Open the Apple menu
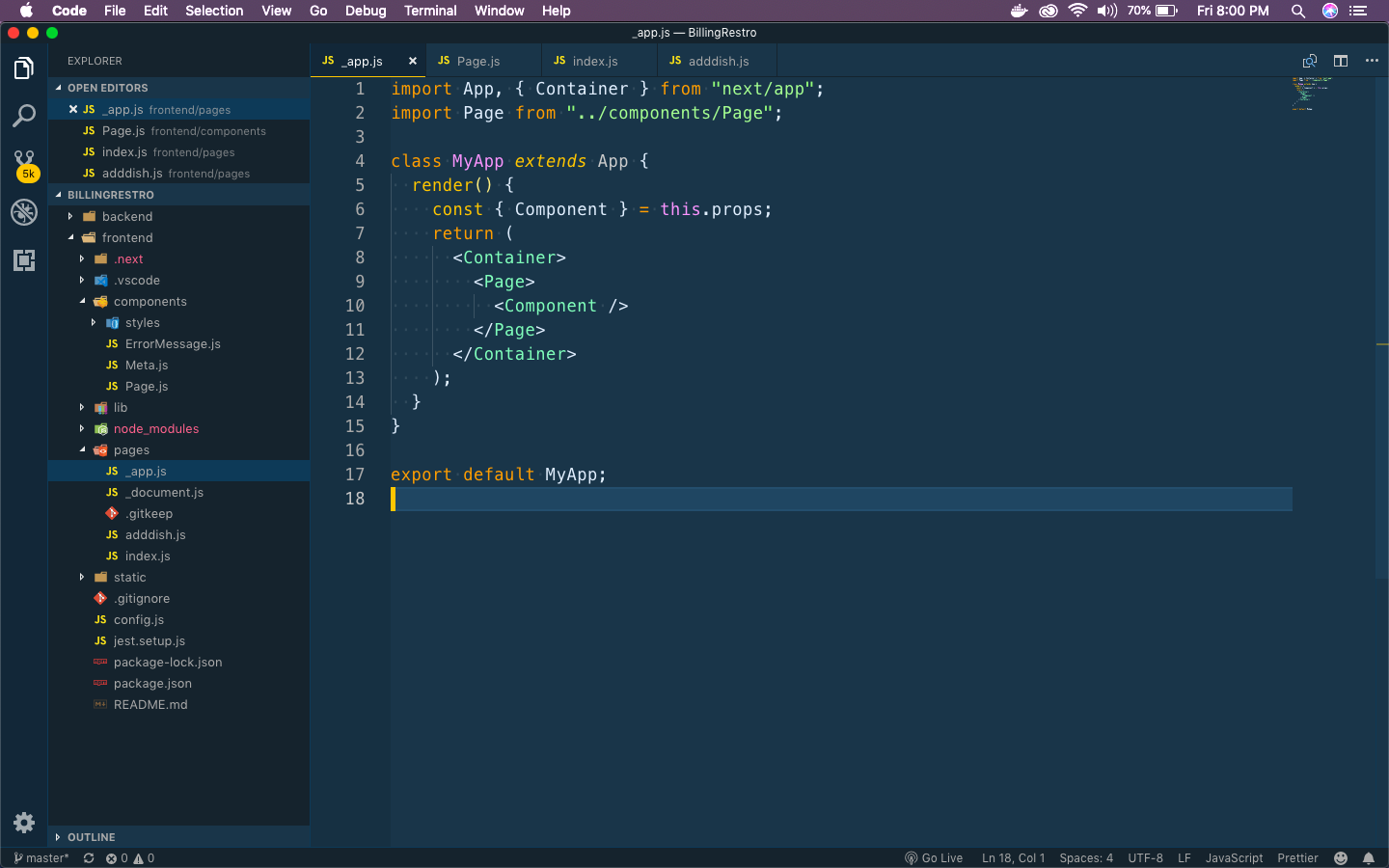Viewport: 1389px width, 868px height. [x=26, y=11]
